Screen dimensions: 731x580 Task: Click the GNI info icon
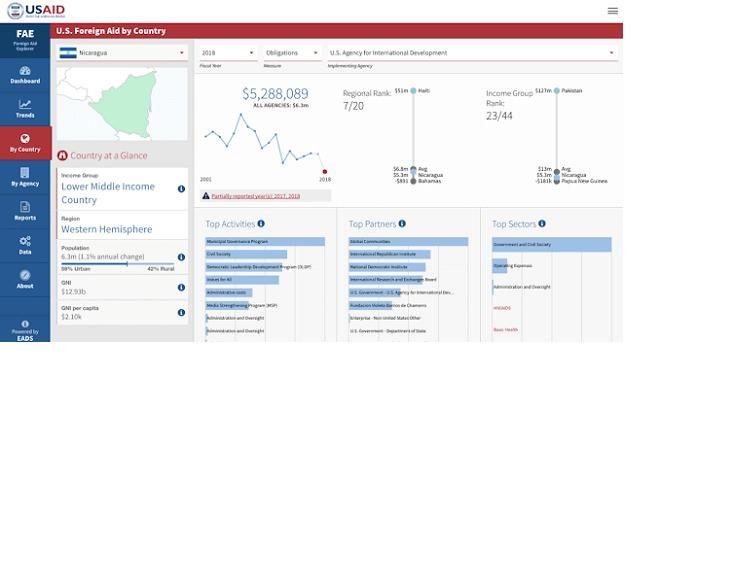181,288
